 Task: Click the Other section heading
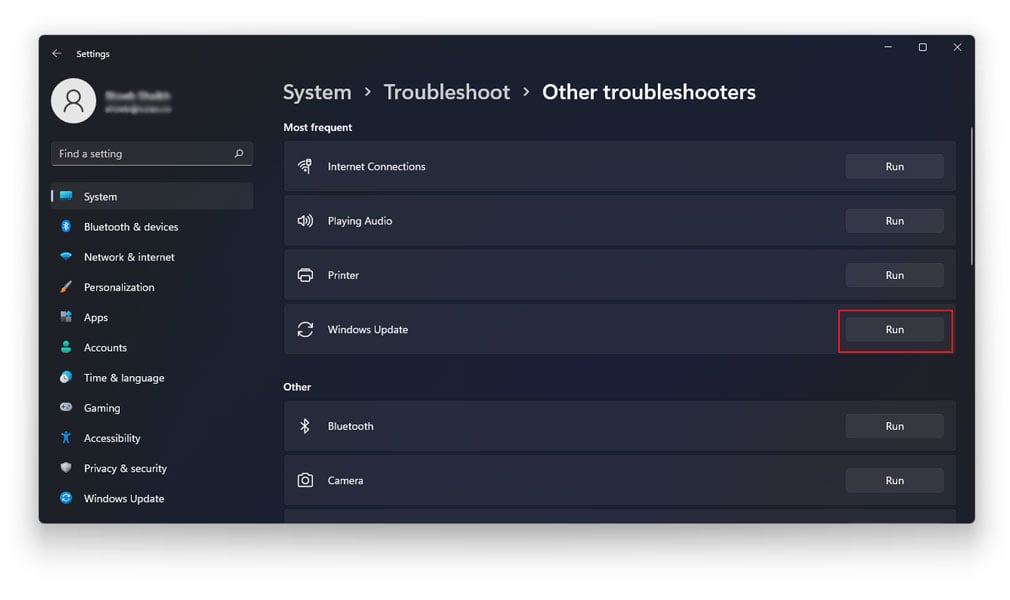[297, 387]
